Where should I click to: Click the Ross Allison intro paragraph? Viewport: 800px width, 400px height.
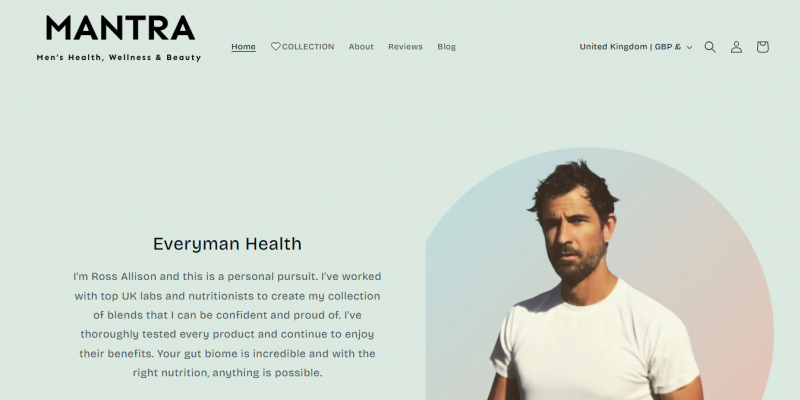[x=227, y=324]
